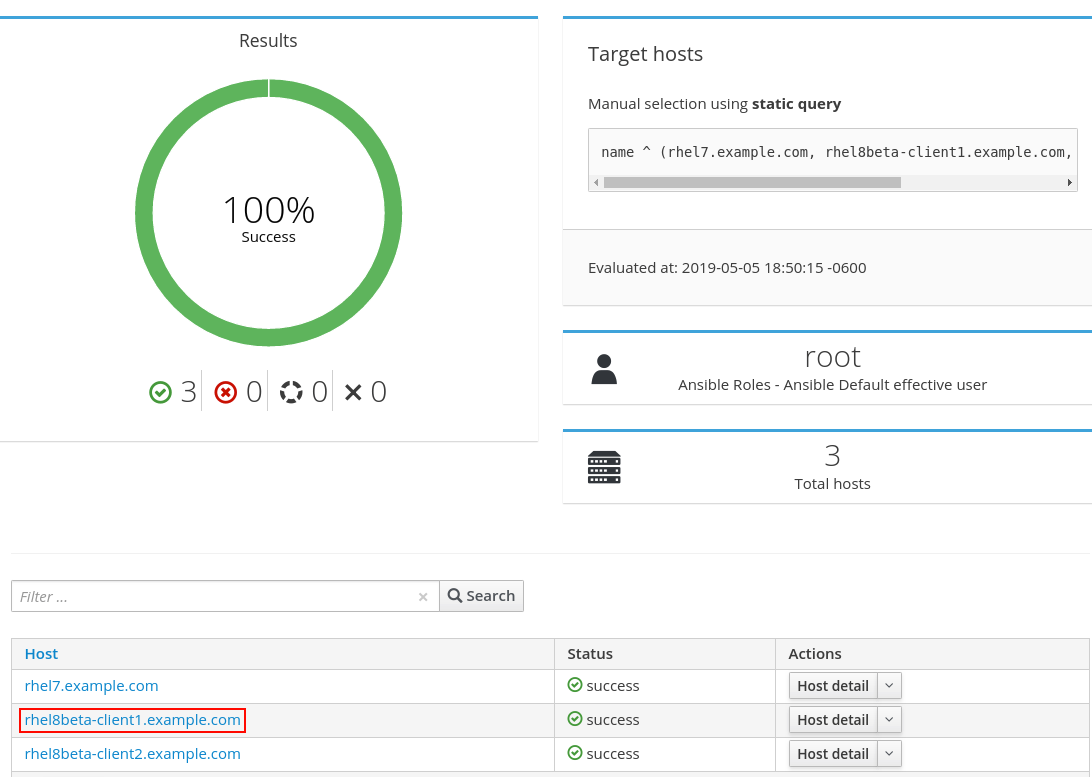1092x777 pixels.
Task: Click the black cancelled X icon
Action: pyautogui.click(x=353, y=392)
